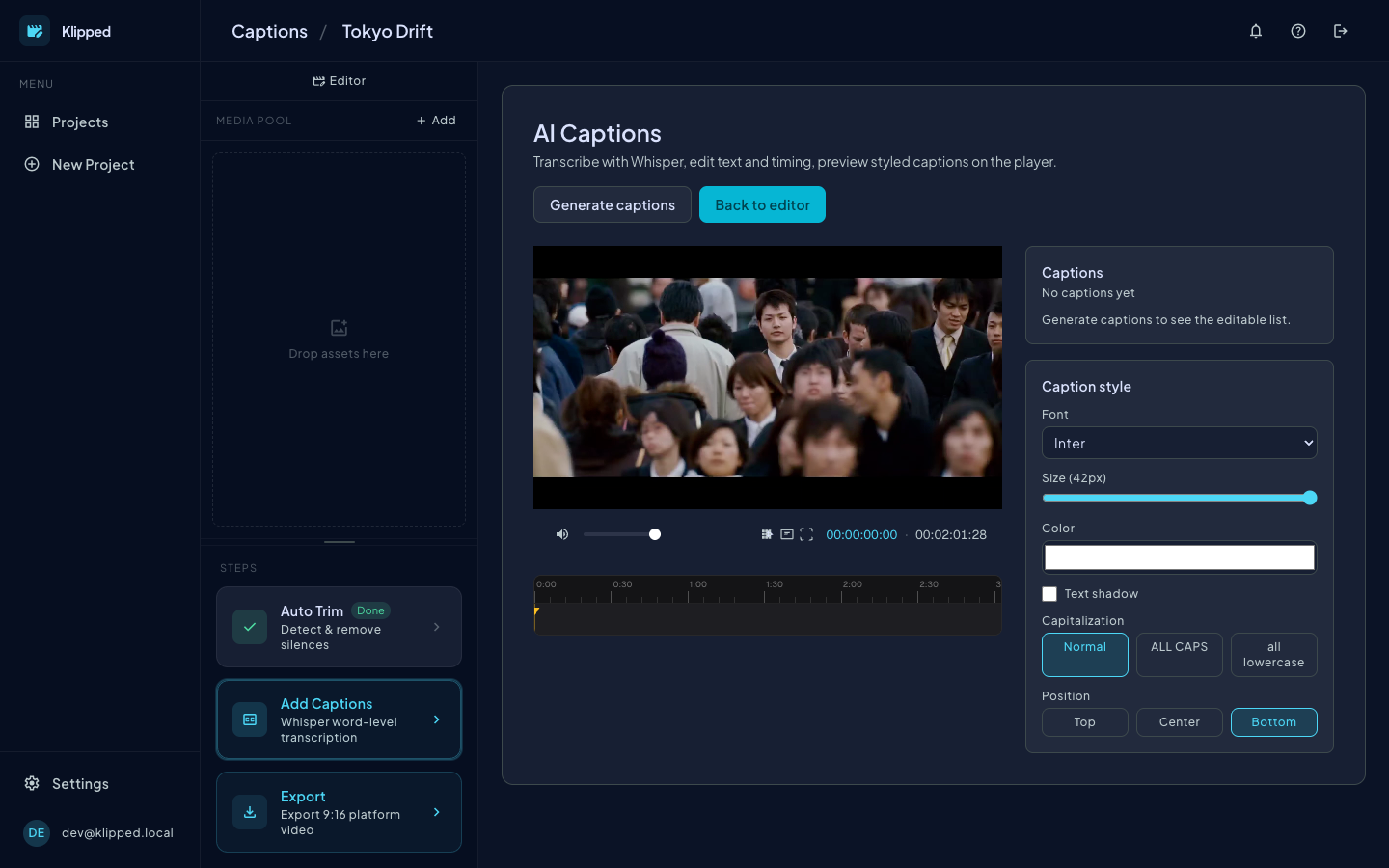1389x868 pixels.
Task: Set caption position to Center
Action: [1180, 722]
